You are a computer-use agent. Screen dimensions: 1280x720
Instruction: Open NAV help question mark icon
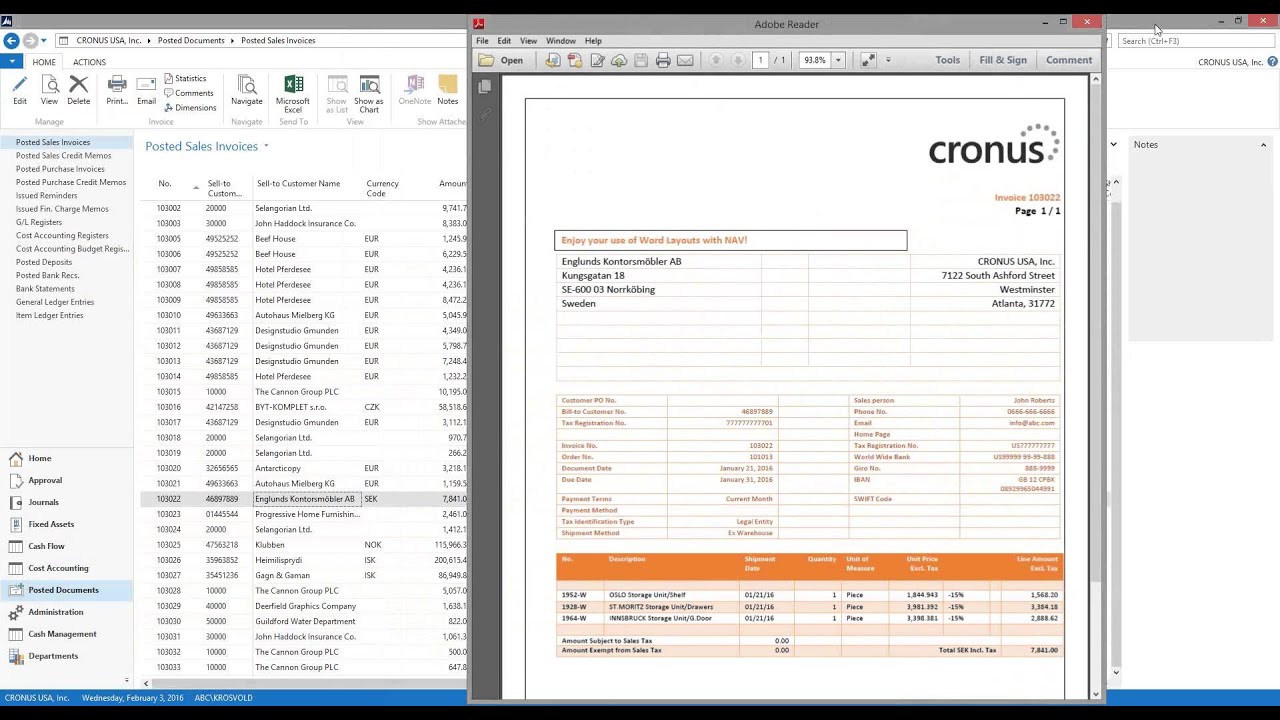pyautogui.click(x=1272, y=62)
